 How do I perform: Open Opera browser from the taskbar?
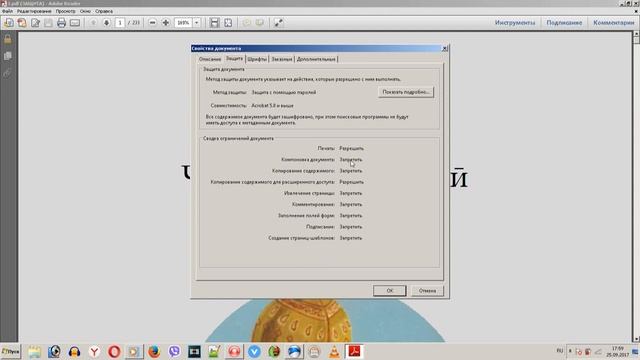114,351
